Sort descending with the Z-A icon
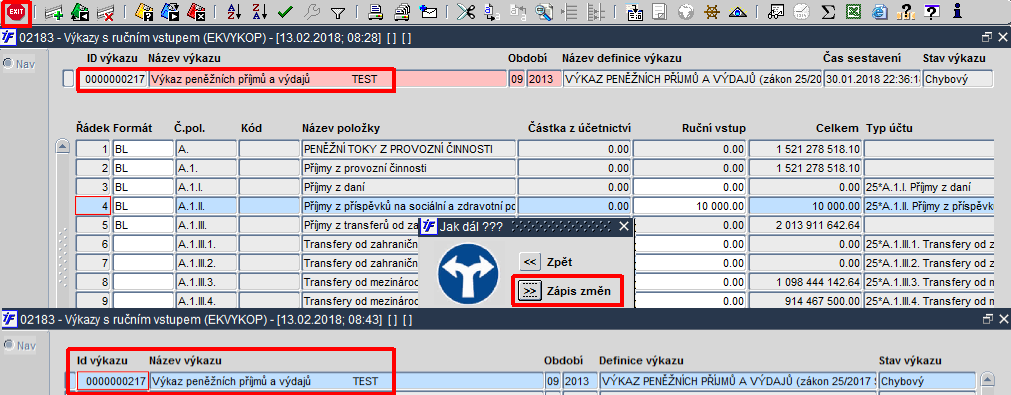Image resolution: width=1011 pixels, height=395 pixels. click(260, 12)
